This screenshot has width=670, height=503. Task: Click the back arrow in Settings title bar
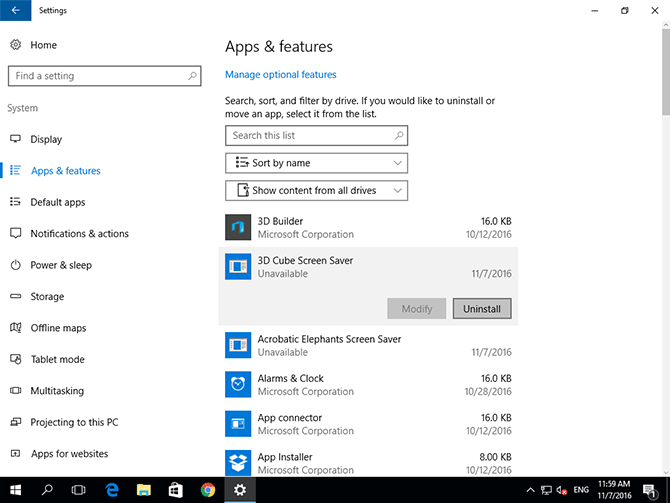[15, 10]
